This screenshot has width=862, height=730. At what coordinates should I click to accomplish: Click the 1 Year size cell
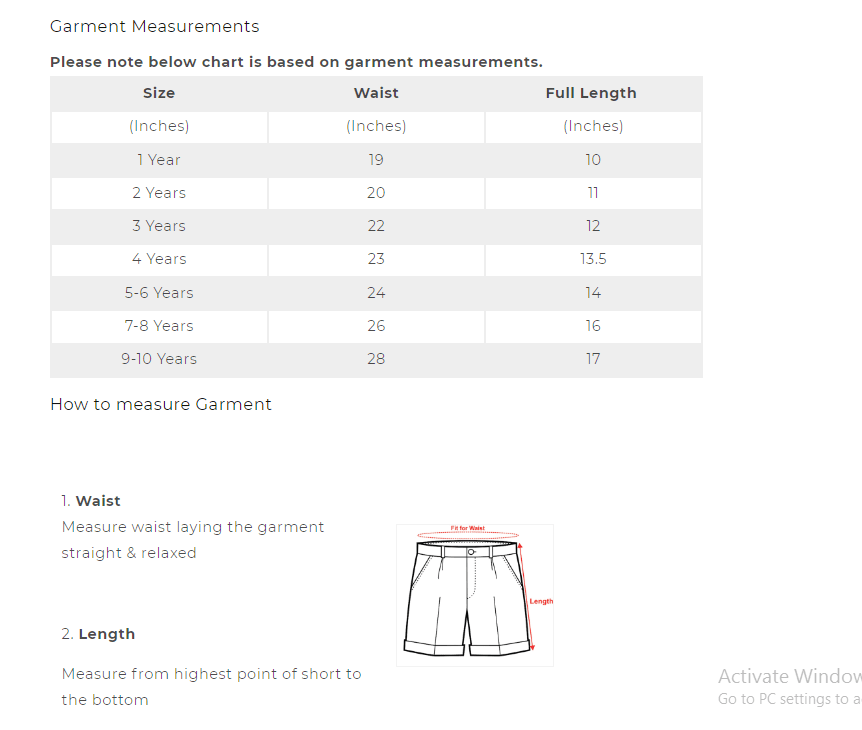tap(159, 160)
